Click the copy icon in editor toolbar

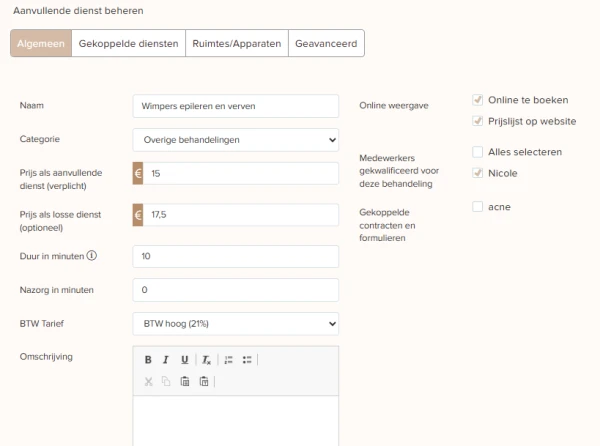[x=166, y=381]
